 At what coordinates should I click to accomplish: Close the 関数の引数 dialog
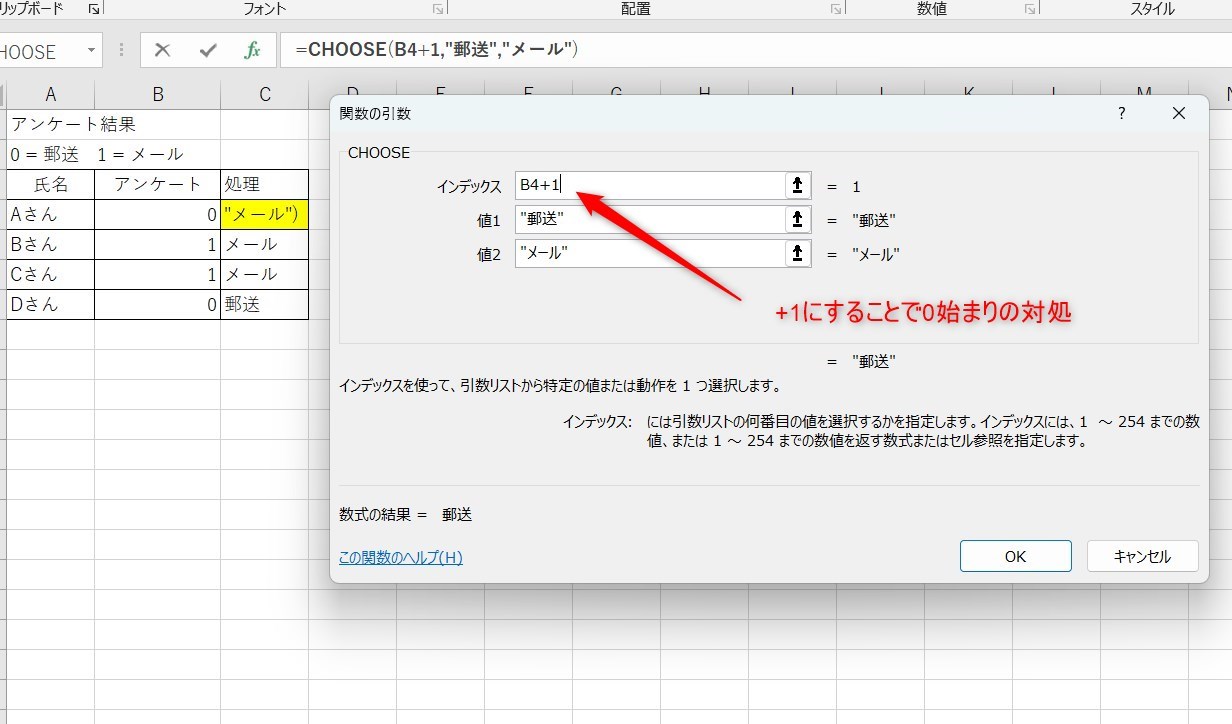click(1179, 114)
